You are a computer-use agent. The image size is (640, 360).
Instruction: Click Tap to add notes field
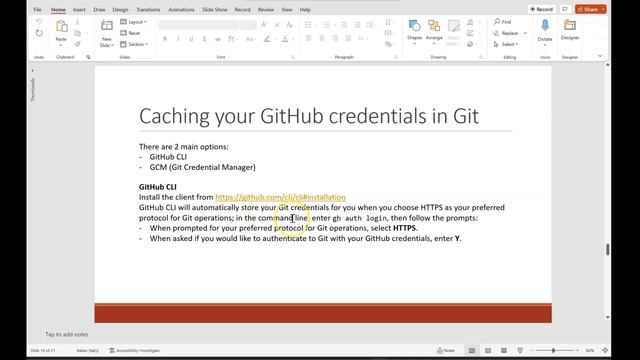click(x=67, y=334)
